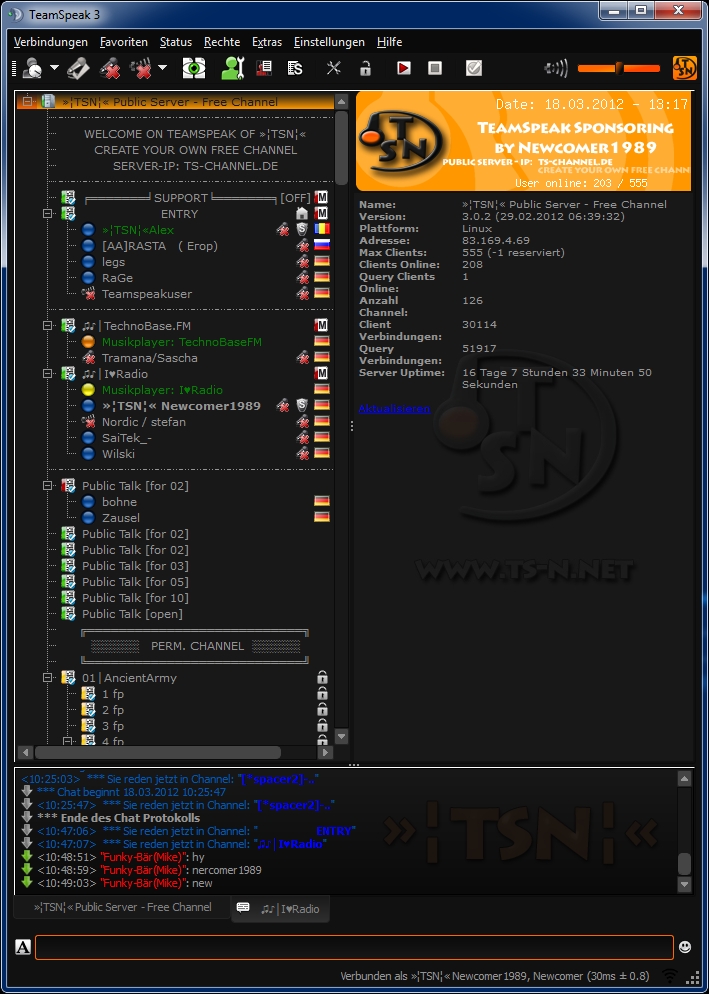Open the Einstellungen menu

click(x=329, y=42)
